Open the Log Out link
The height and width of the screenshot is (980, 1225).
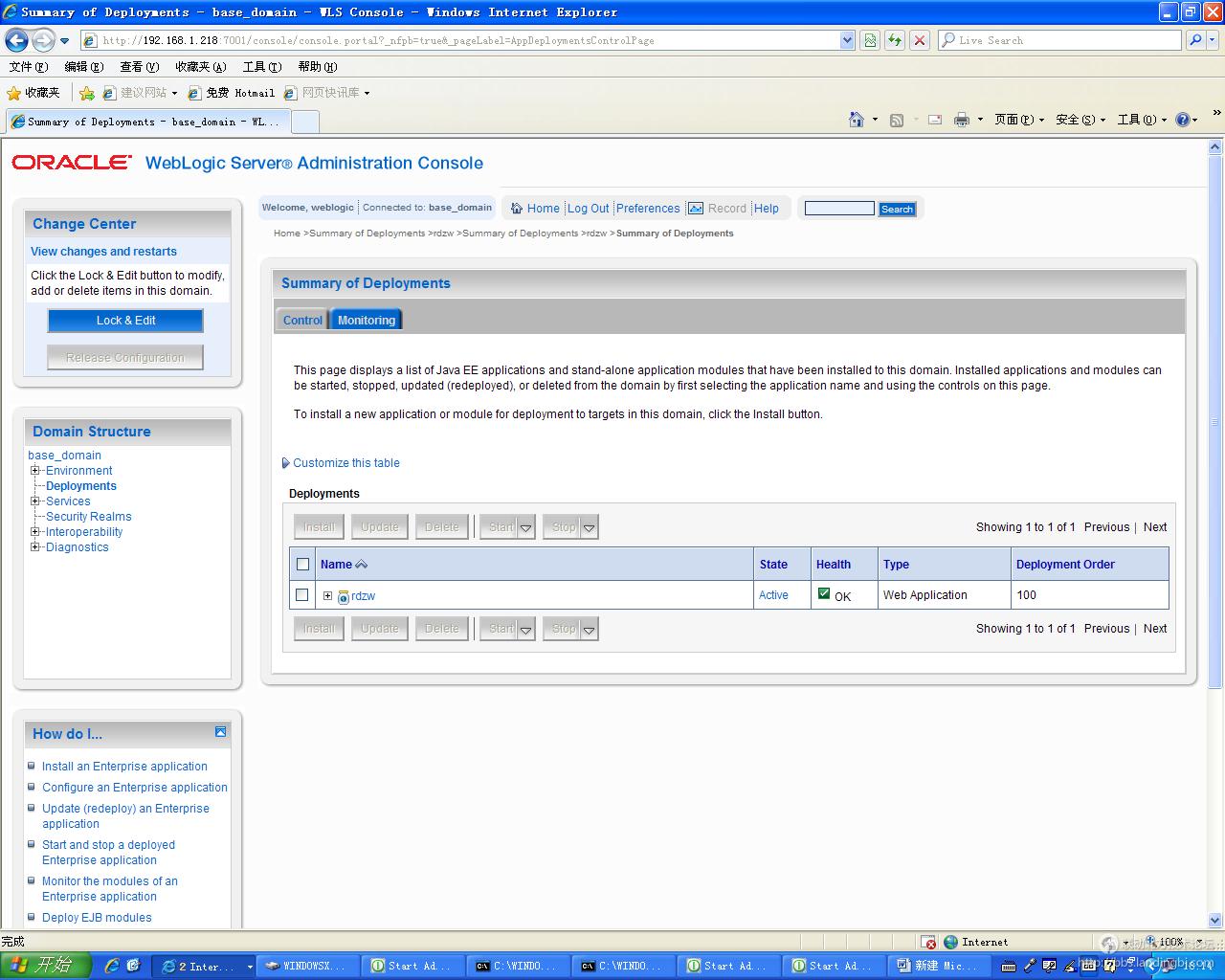point(588,209)
